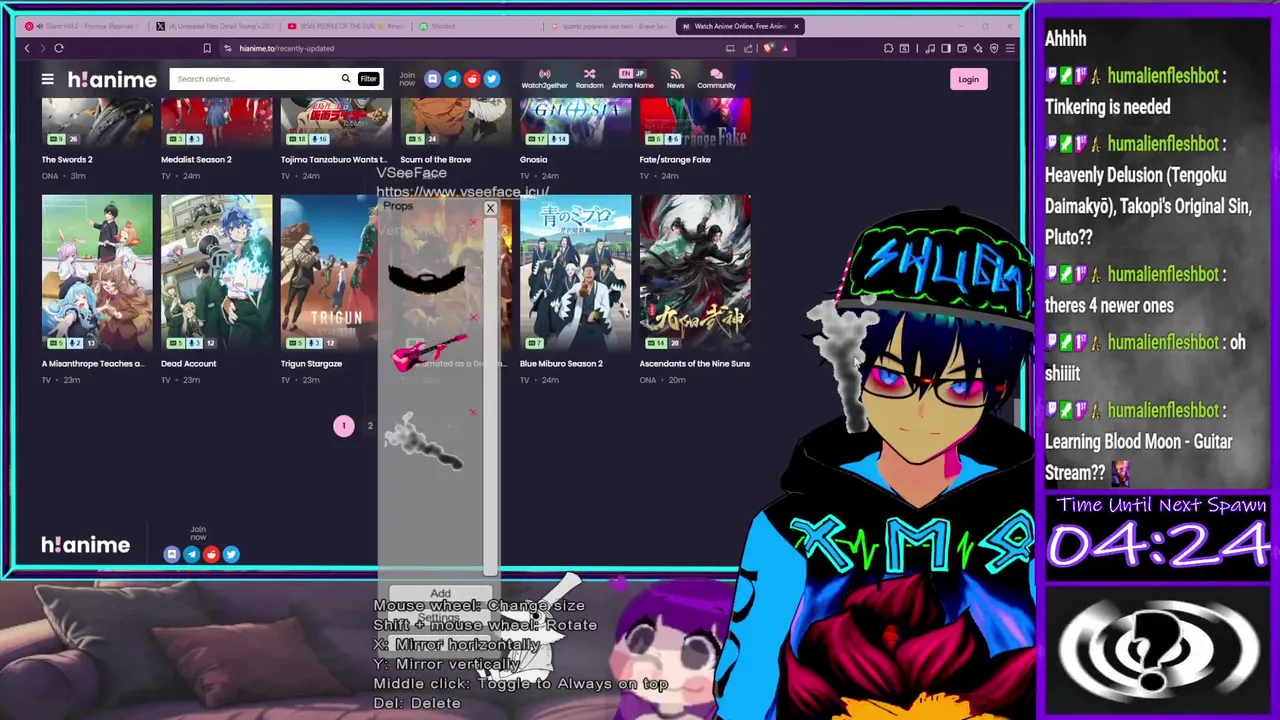
Task: Go to page 2 of recently updated
Action: [x=370, y=426]
